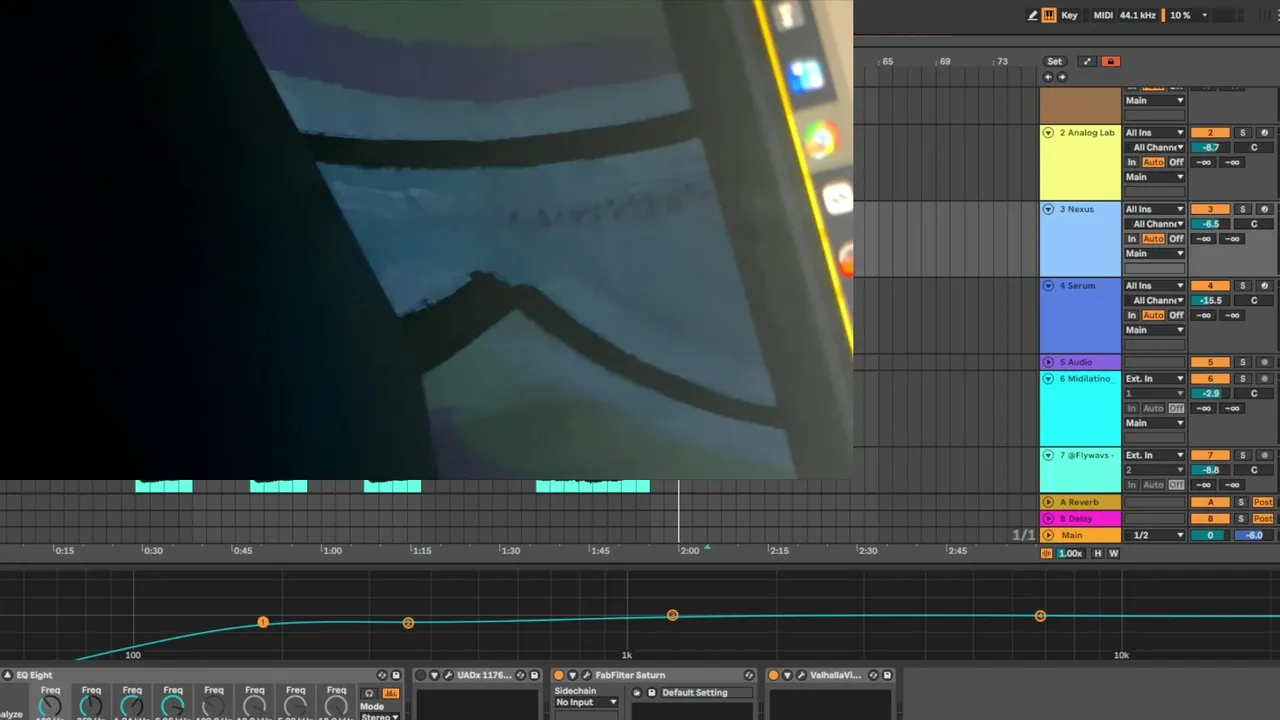The width and height of the screenshot is (1280, 720).
Task: Solo the 2 Analog Lab track
Action: [x=1243, y=132]
